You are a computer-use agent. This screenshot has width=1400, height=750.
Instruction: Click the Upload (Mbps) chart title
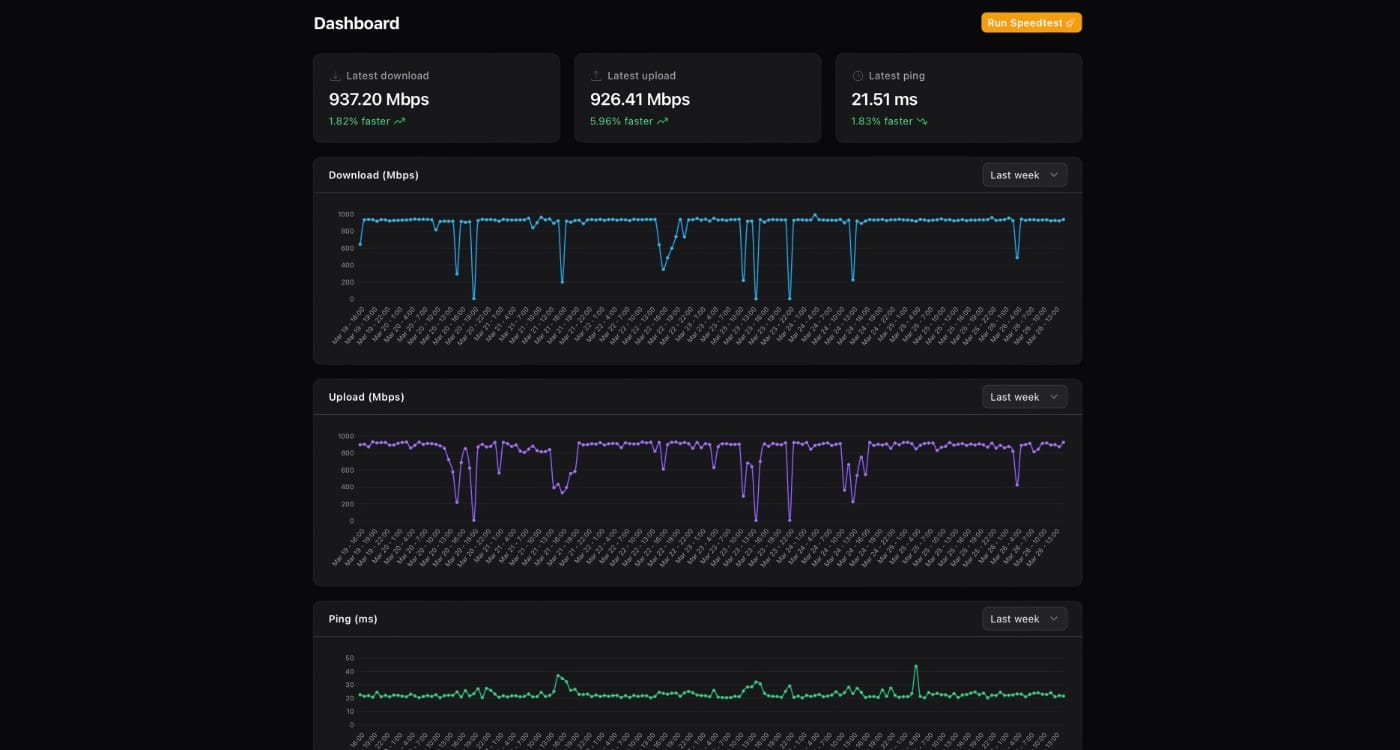point(366,397)
